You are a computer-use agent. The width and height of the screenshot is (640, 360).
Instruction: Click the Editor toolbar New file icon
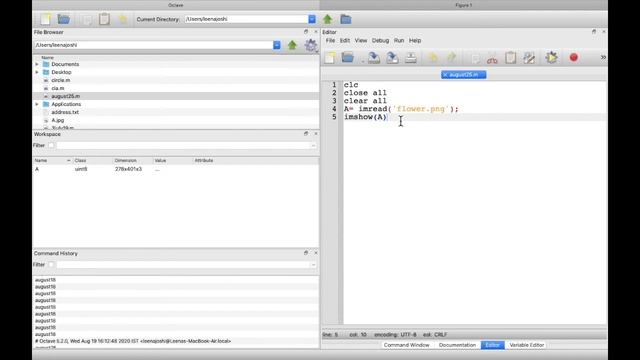(x=330, y=58)
